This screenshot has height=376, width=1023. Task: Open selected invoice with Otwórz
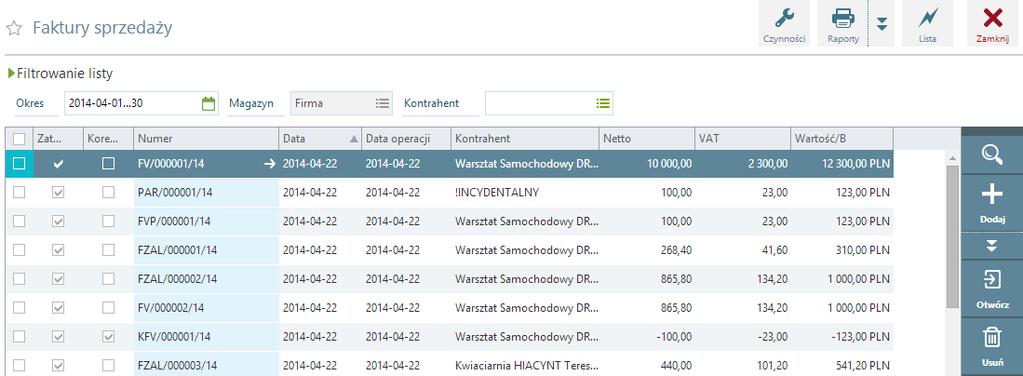pos(992,289)
